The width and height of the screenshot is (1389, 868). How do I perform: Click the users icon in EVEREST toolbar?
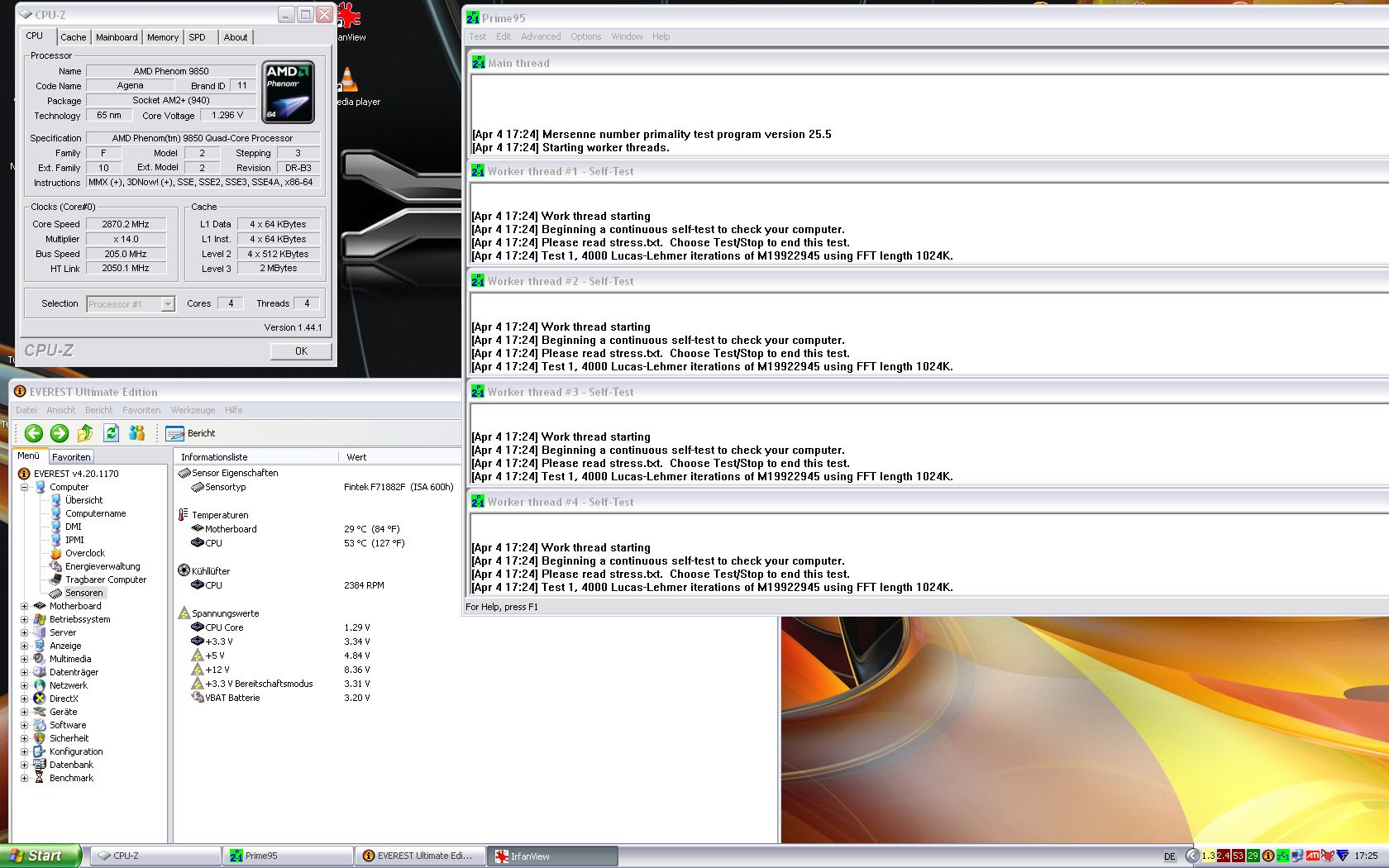[137, 433]
